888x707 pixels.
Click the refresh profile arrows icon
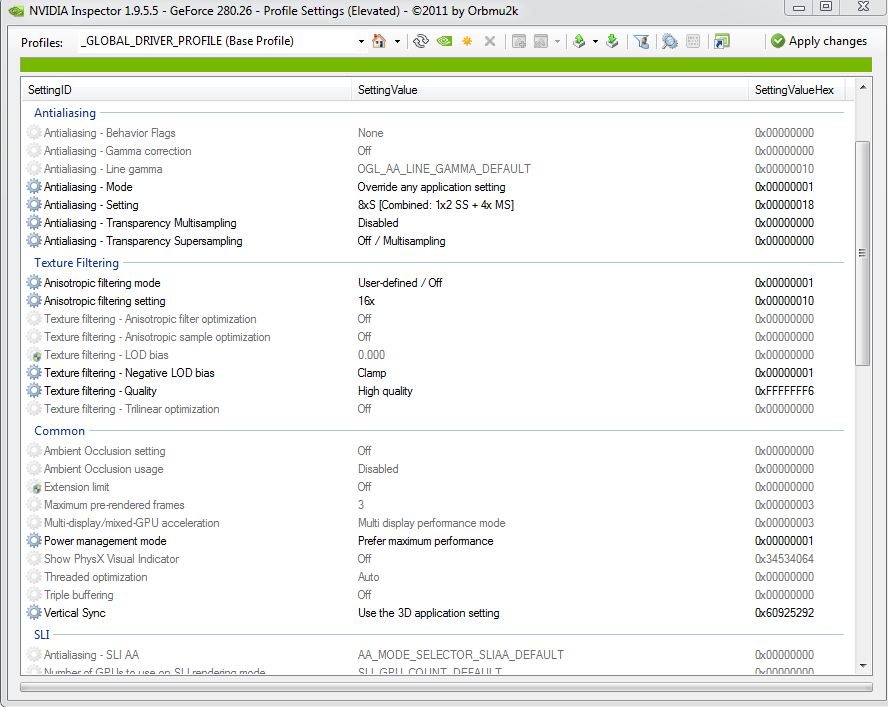pyautogui.click(x=421, y=41)
